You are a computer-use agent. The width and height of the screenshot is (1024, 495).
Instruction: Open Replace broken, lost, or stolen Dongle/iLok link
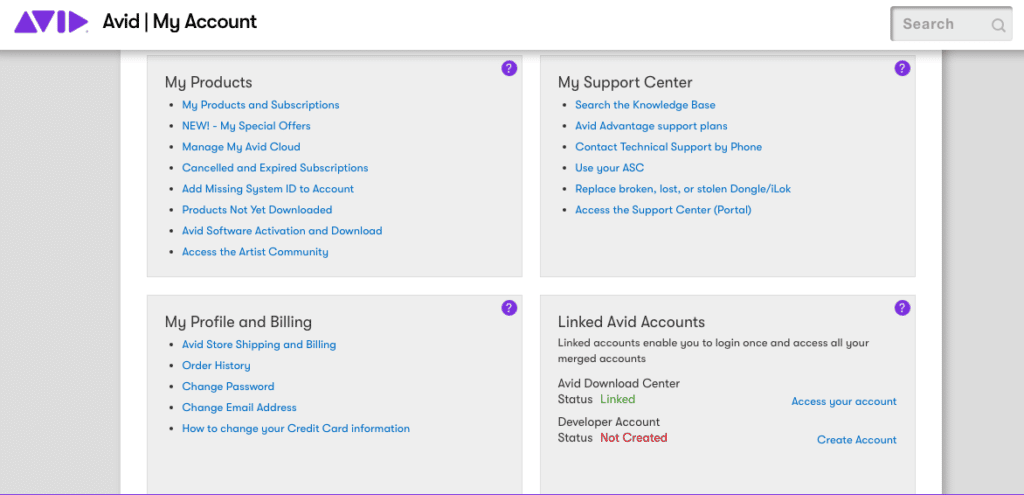pyautogui.click(x=683, y=189)
